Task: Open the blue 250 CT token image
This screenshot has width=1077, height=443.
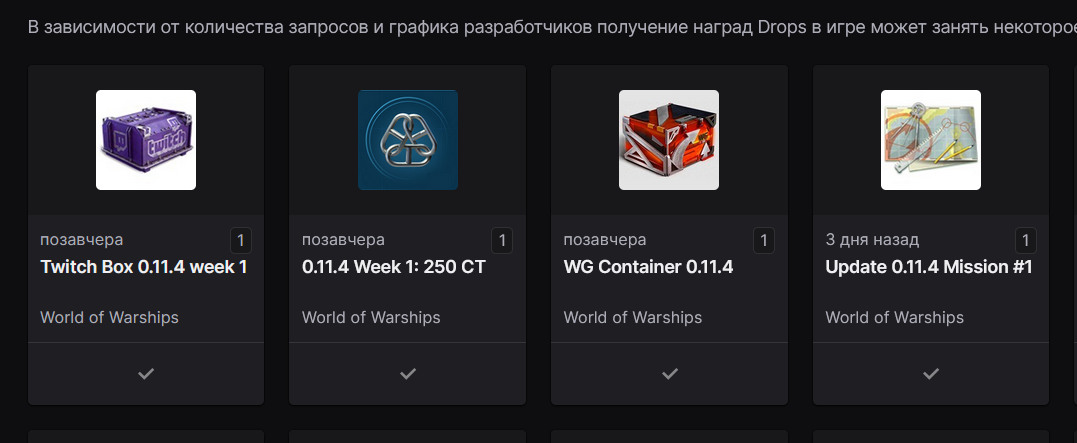Action: click(x=408, y=140)
